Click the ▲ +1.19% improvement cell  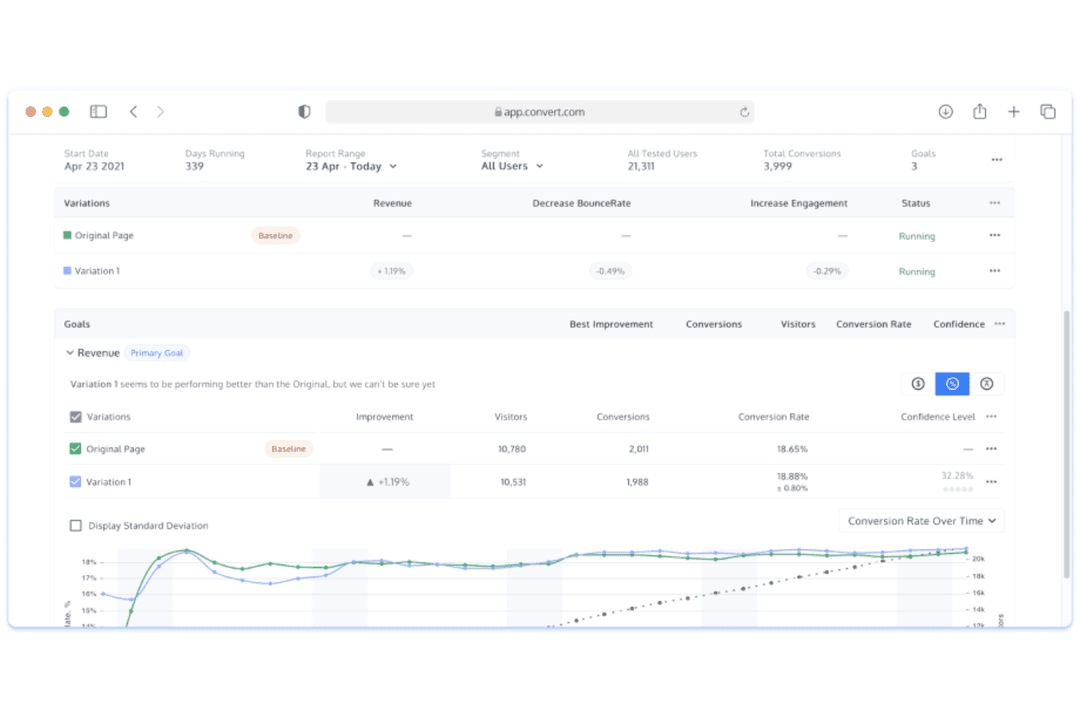click(385, 482)
